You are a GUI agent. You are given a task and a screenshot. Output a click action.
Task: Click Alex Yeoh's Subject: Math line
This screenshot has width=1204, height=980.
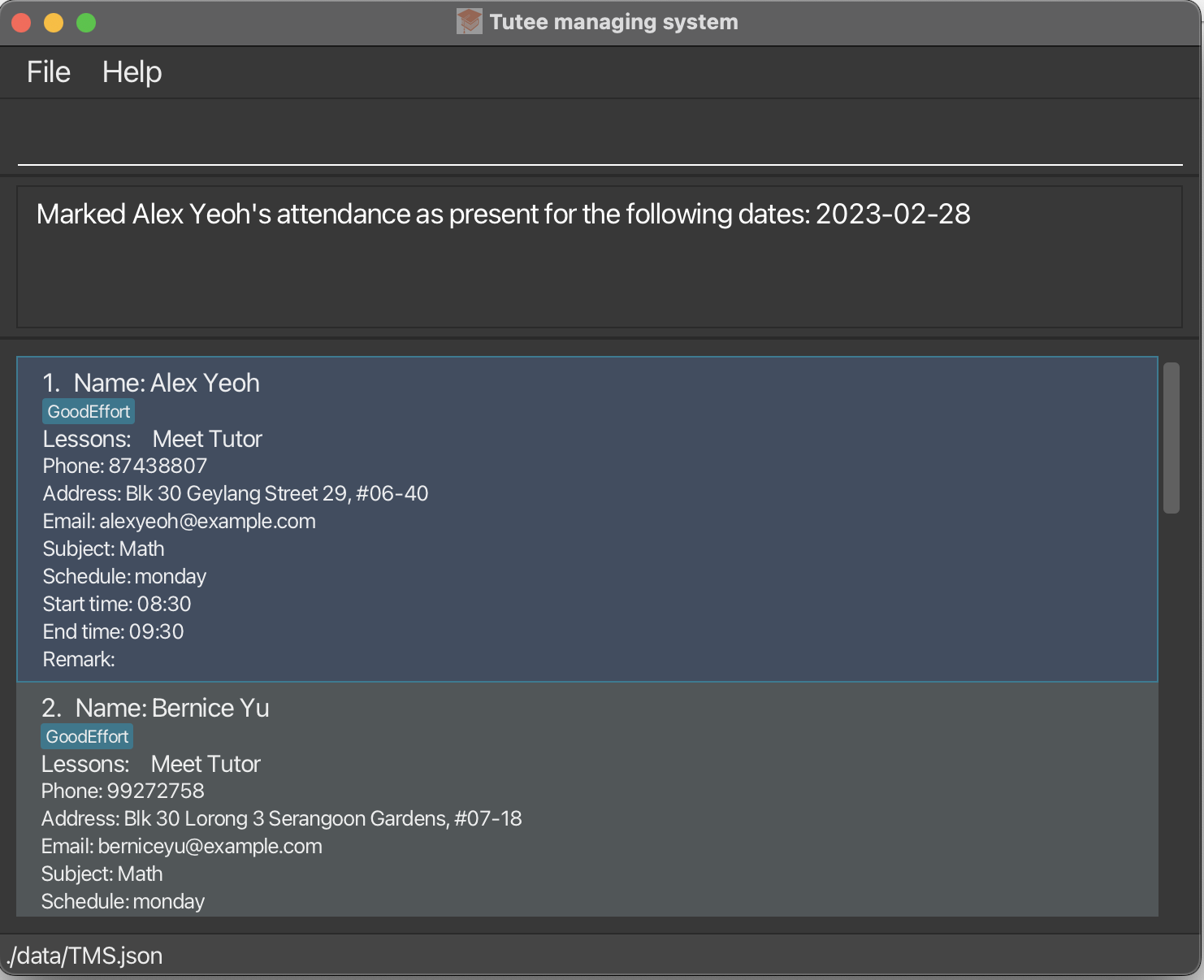(103, 549)
